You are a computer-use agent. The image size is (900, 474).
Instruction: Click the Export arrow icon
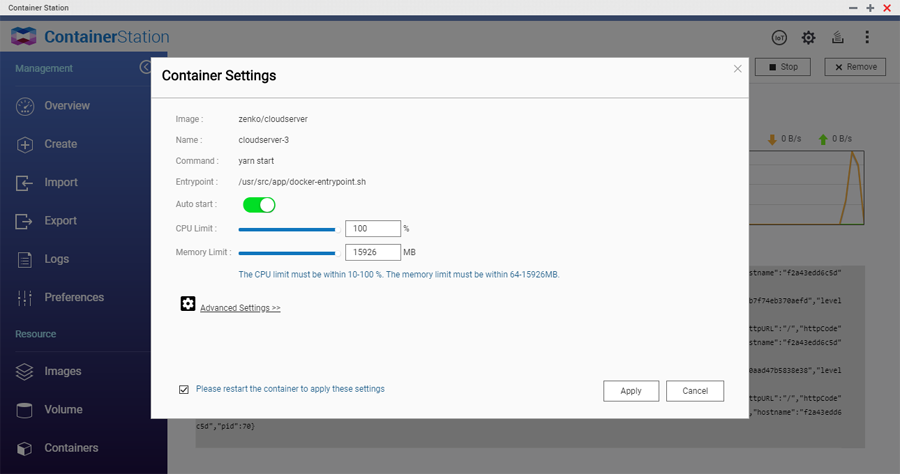[24, 221]
